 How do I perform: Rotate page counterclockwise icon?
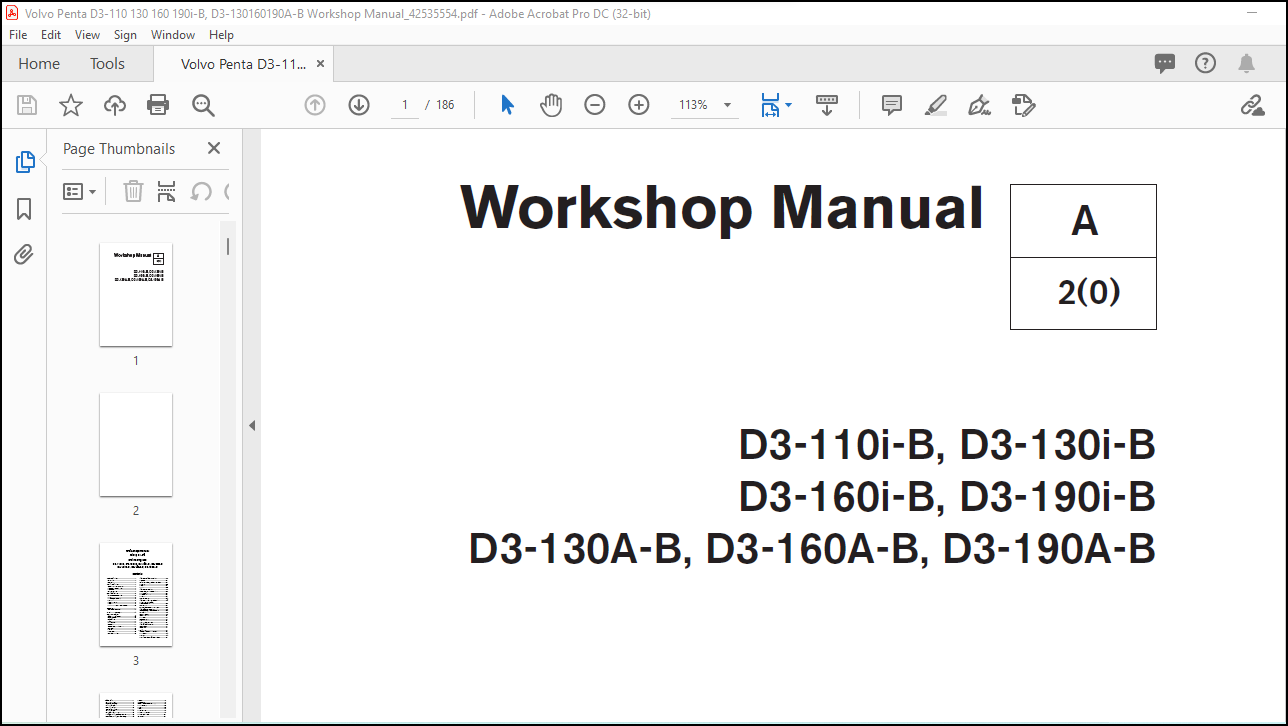tap(201, 191)
